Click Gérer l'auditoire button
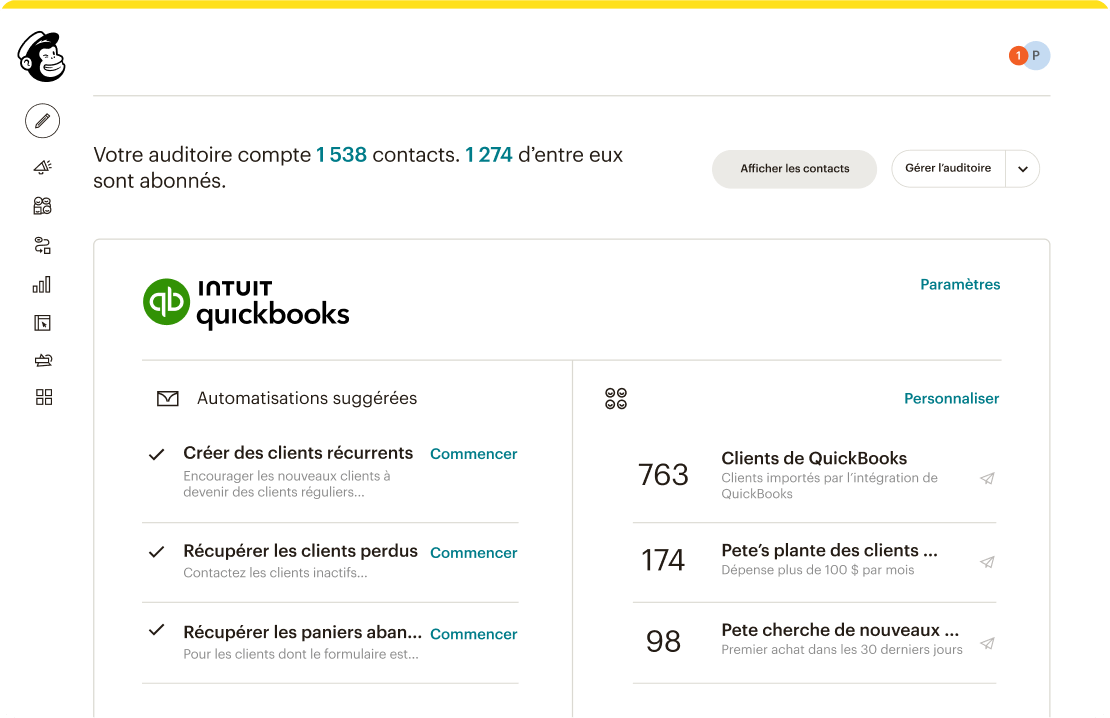This screenshot has height=718, width=1110. click(948, 169)
